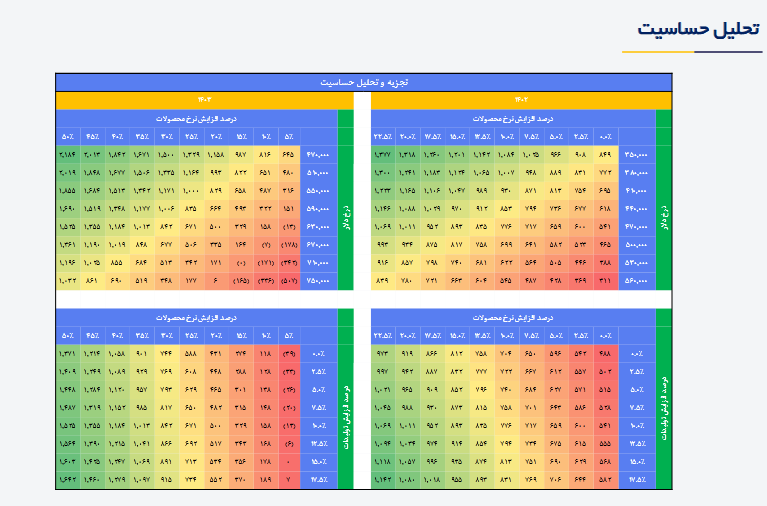This screenshot has width=767, height=506.
Task: Click the 488 cell in bottom-right table
Action: pos(604,354)
